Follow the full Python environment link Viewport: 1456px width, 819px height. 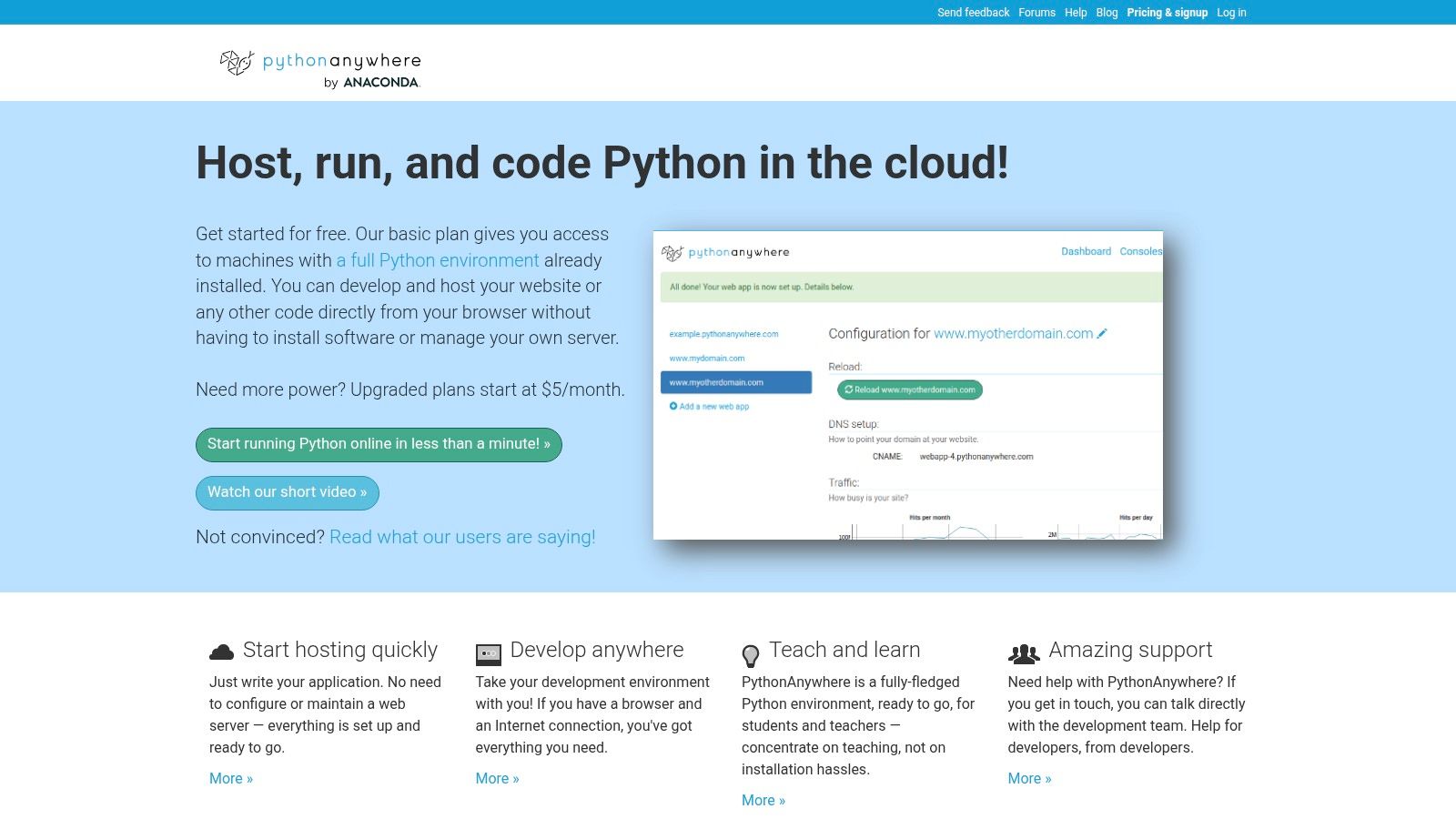[x=438, y=260]
